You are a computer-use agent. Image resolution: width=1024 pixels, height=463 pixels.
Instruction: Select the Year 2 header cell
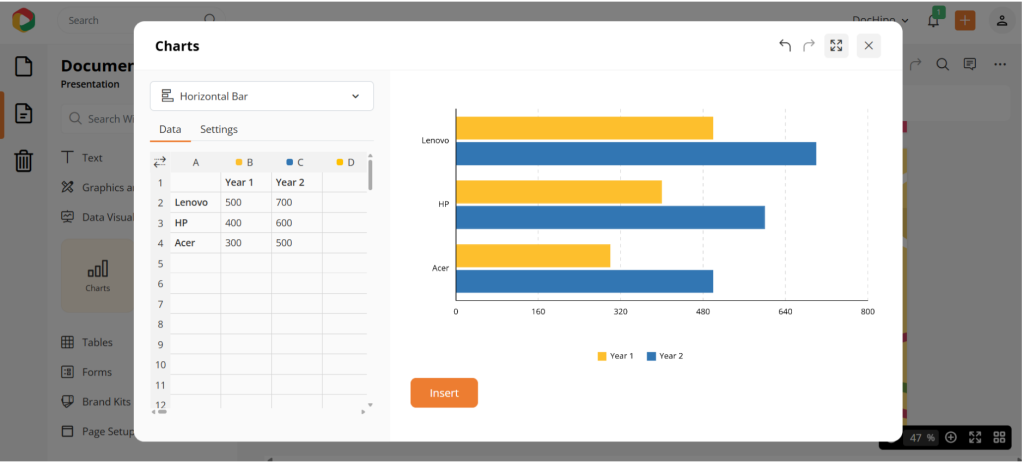pos(296,182)
